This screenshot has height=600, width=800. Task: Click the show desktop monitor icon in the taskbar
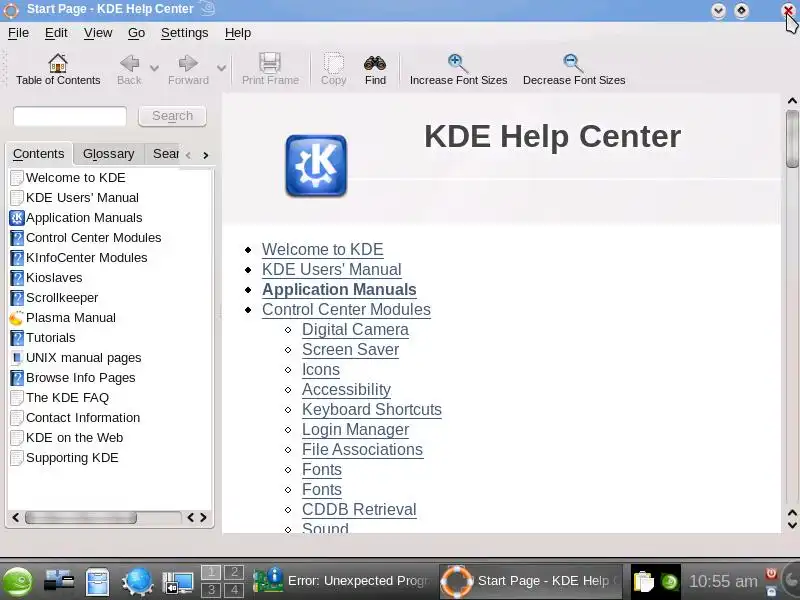(x=178, y=583)
